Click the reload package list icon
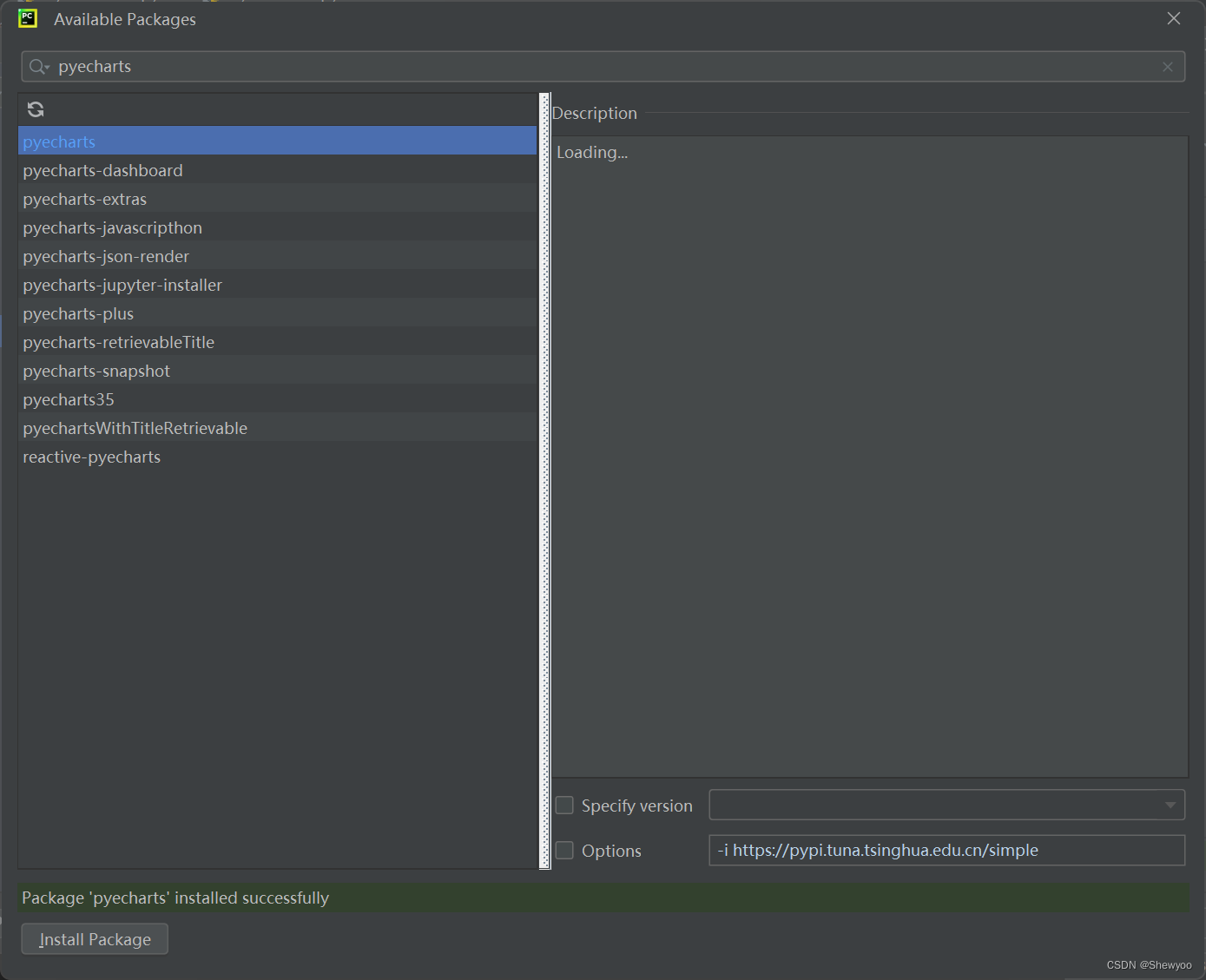 point(36,109)
